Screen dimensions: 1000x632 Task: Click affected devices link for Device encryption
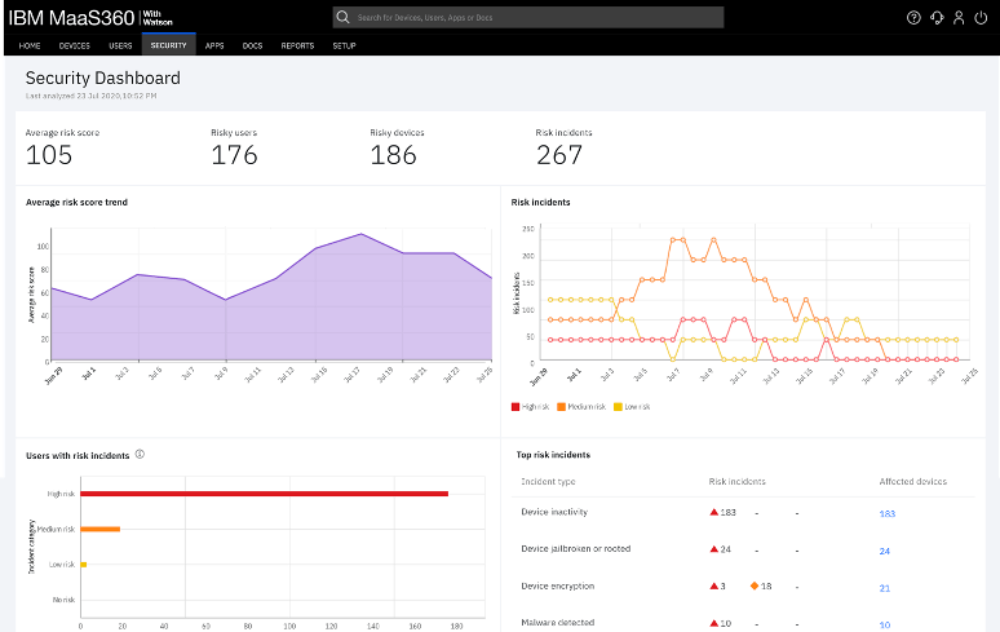click(884, 588)
